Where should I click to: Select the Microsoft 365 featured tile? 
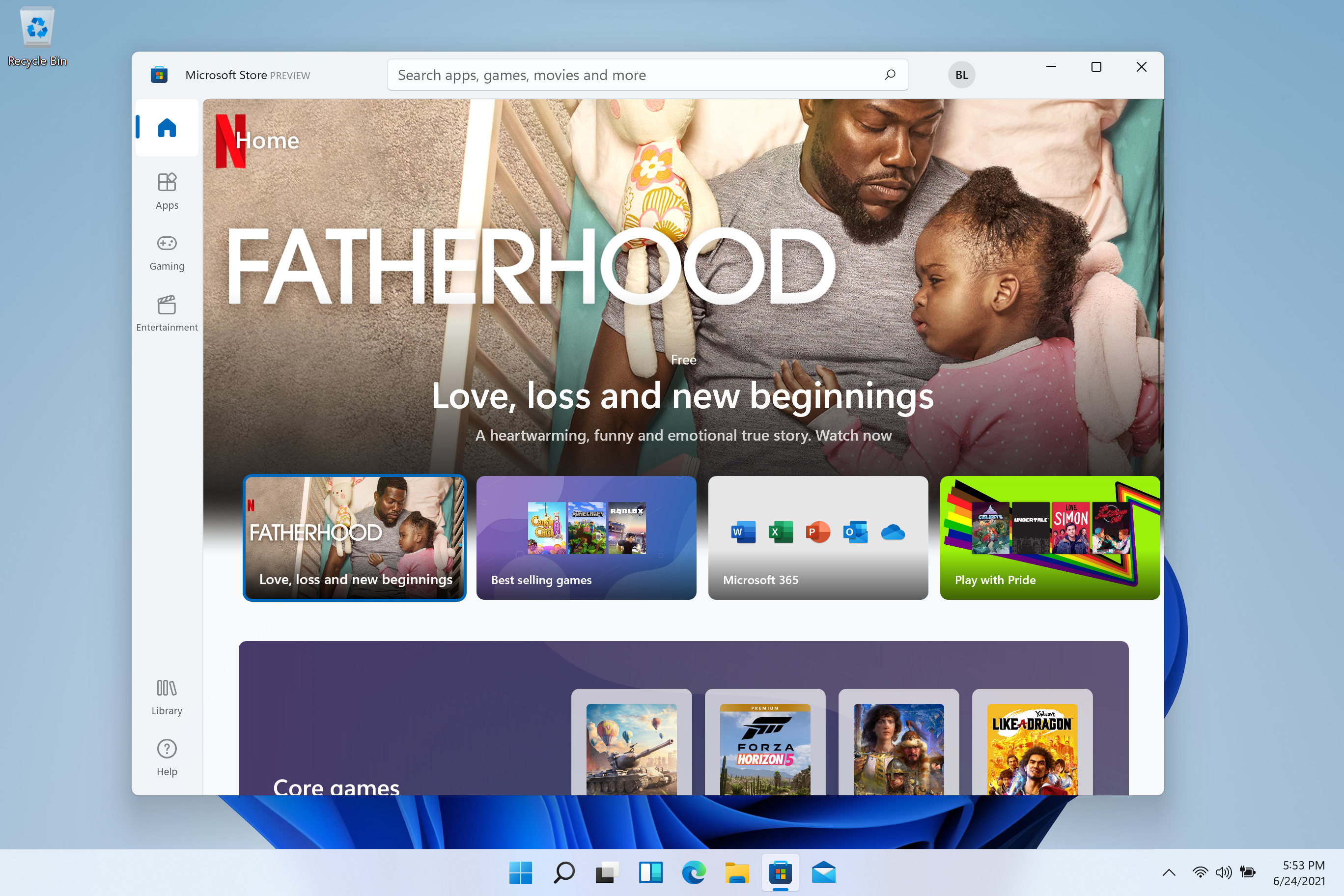click(x=817, y=536)
